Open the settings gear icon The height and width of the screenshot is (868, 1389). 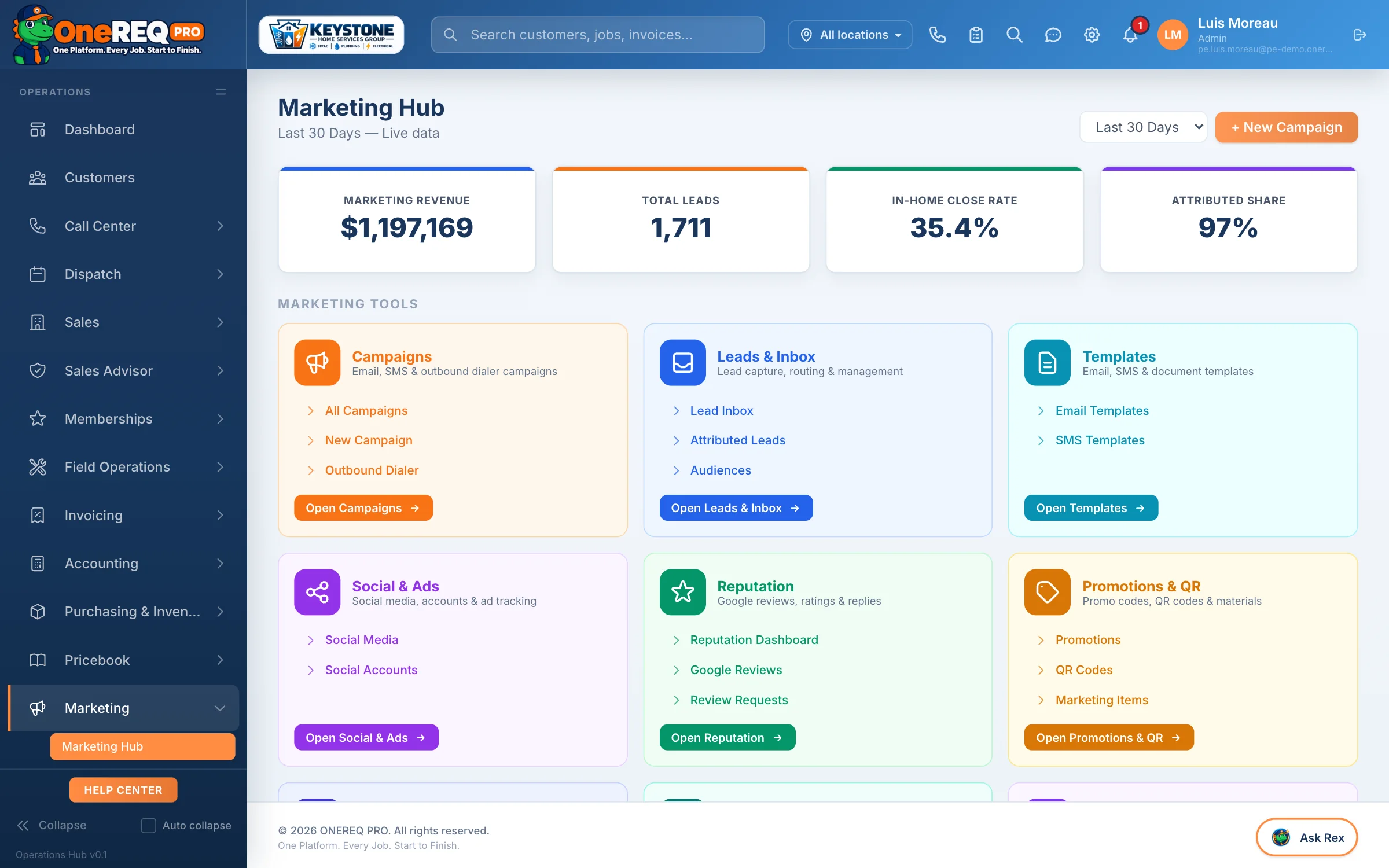[1092, 35]
